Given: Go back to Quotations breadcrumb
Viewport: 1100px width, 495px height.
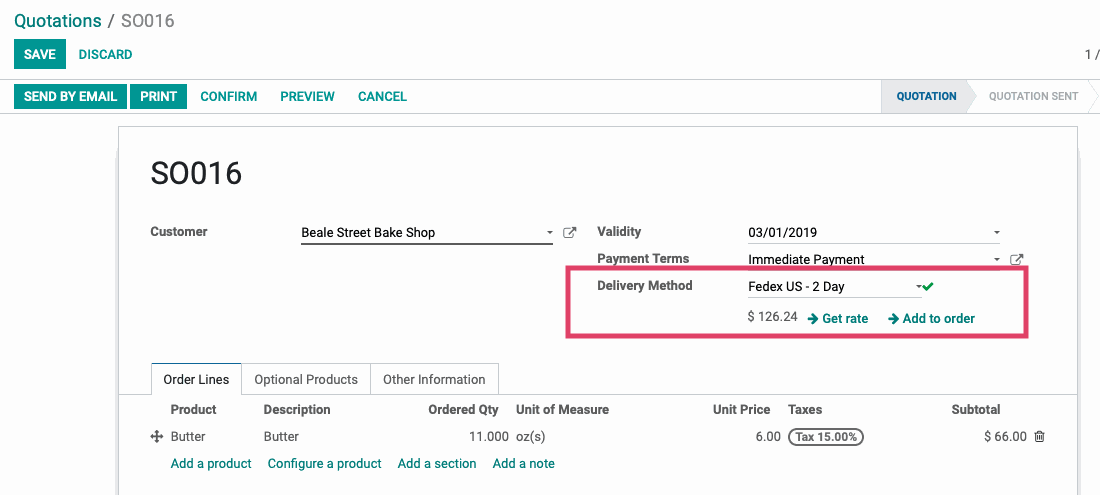Looking at the screenshot, I should pyautogui.click(x=58, y=21).
